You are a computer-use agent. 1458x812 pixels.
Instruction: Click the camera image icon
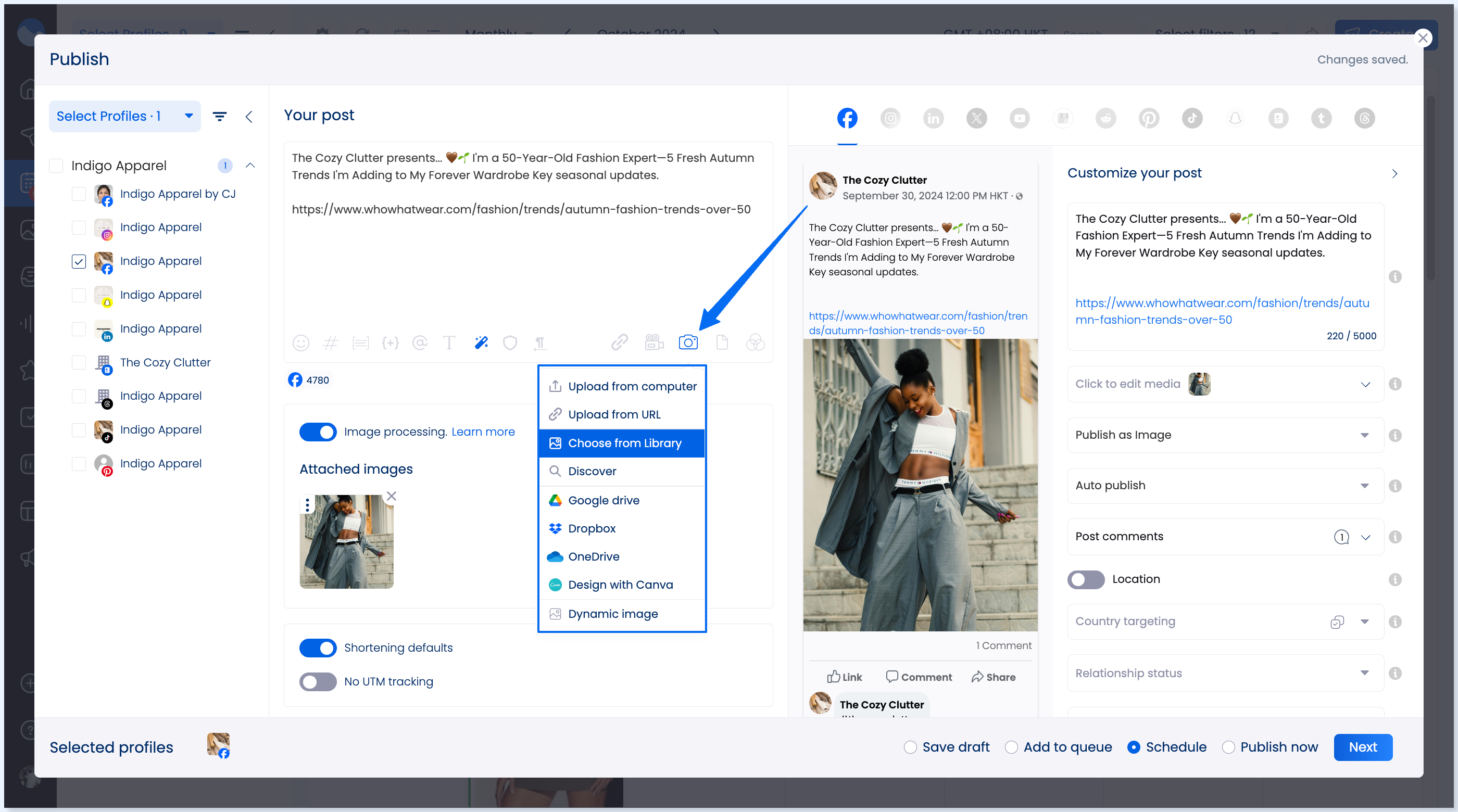coord(688,342)
